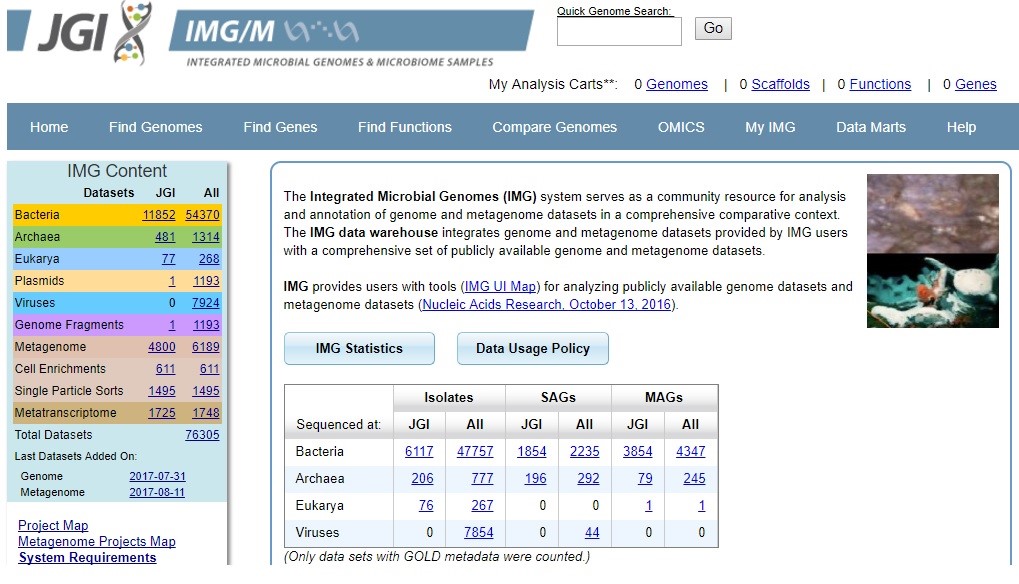Open Metatranscriptome All count 1748

[x=206, y=413]
